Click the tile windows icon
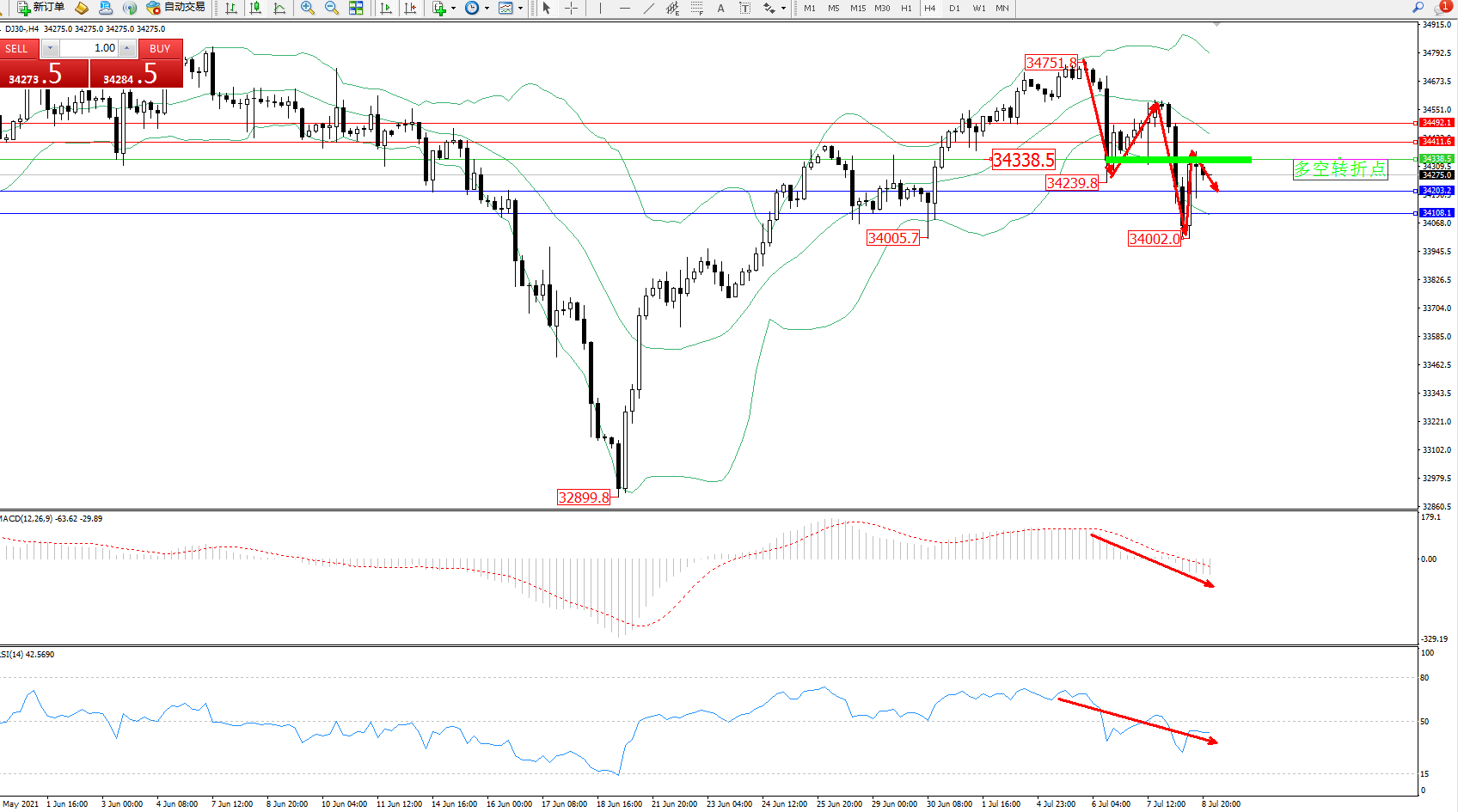Screen dimensions: 1458x812 356,8
